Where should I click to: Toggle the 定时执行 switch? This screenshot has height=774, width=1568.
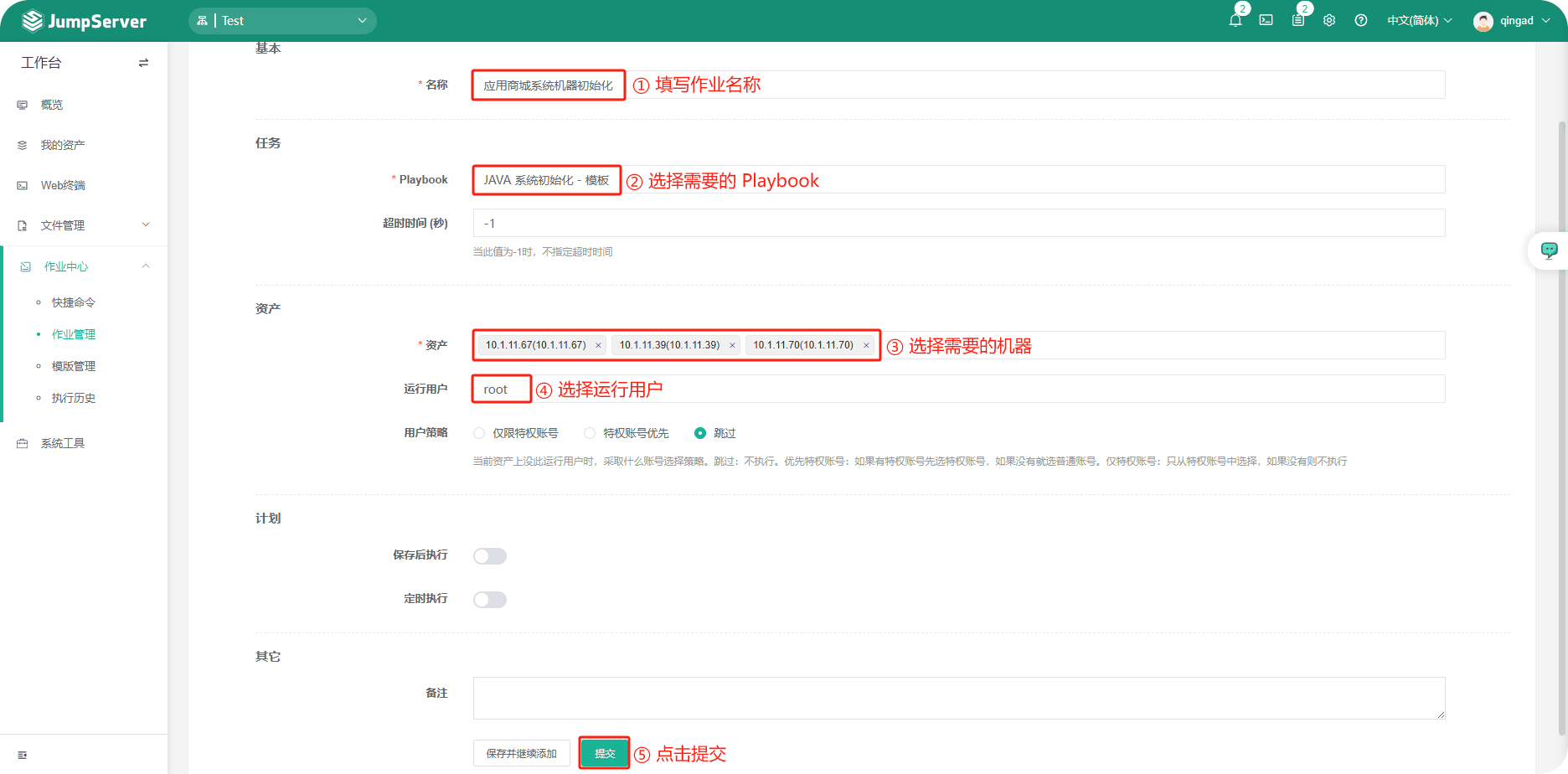tap(490, 600)
